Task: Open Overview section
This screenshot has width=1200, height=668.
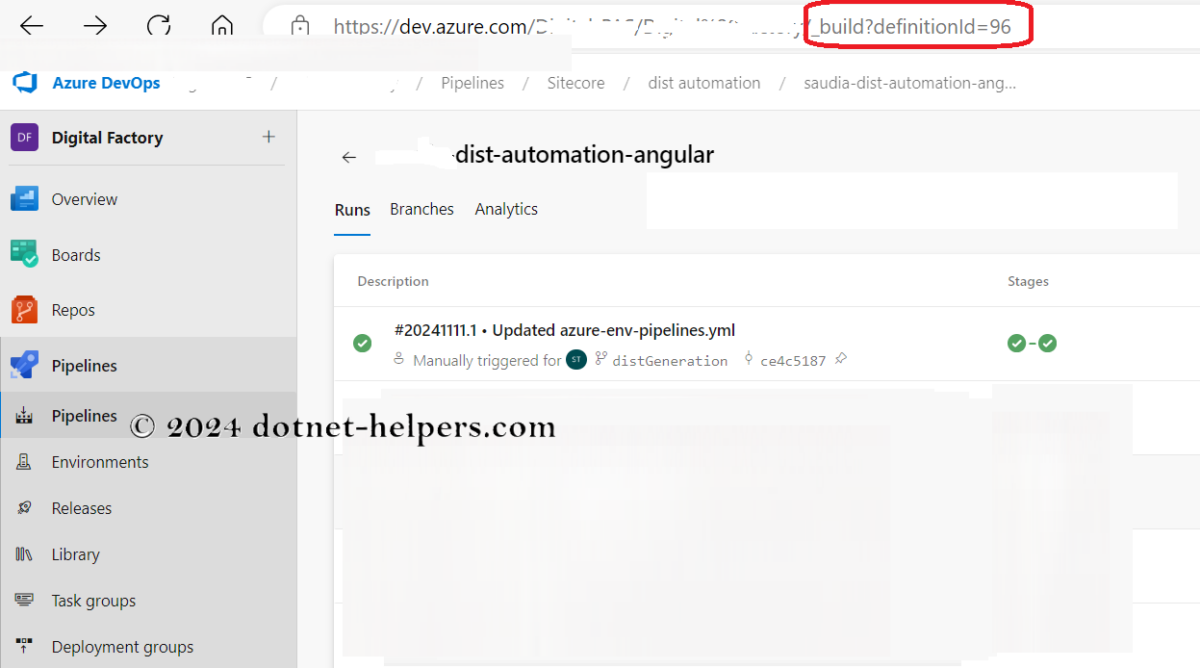Action: (x=84, y=199)
